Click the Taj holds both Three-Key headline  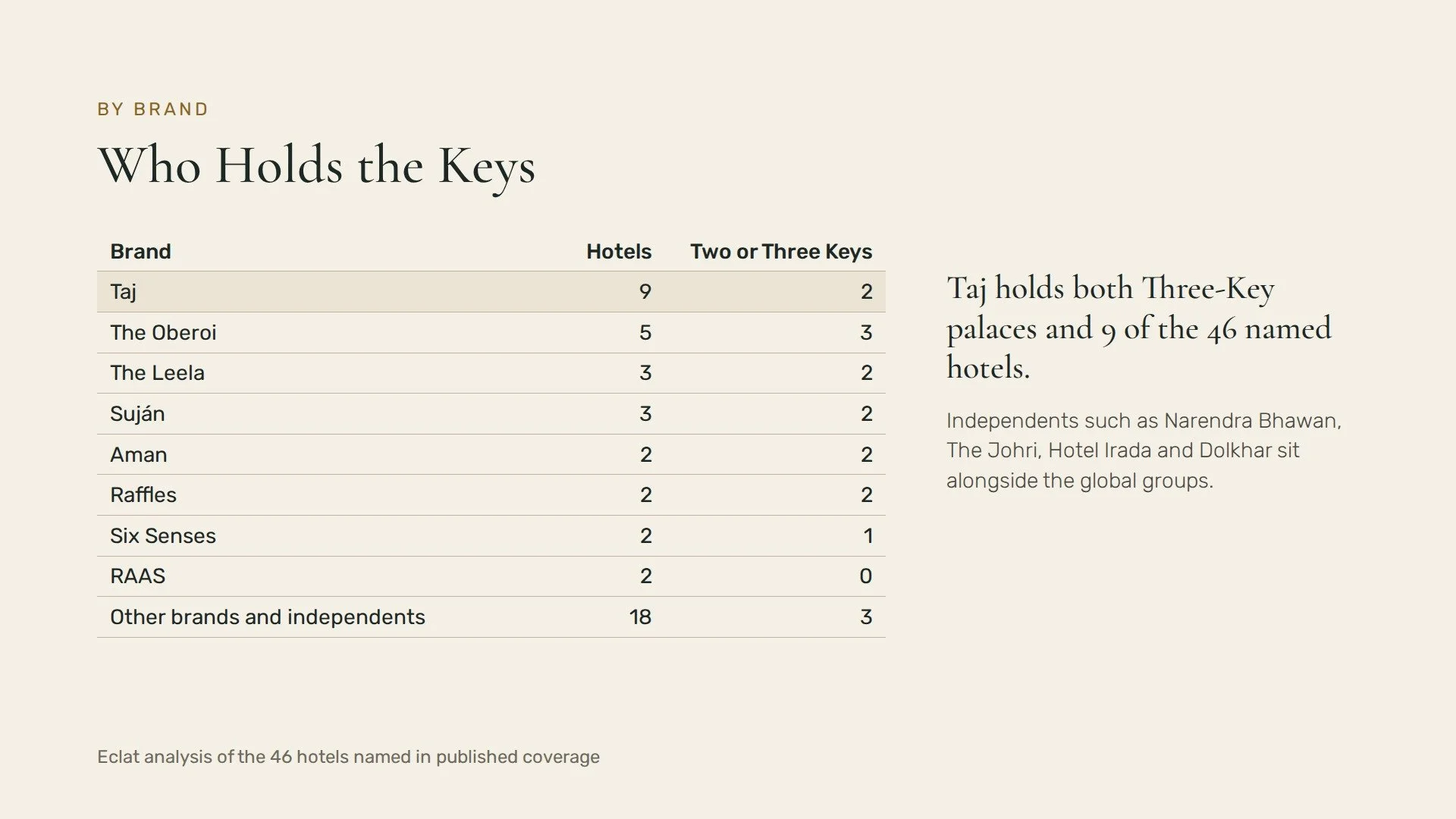point(1139,328)
